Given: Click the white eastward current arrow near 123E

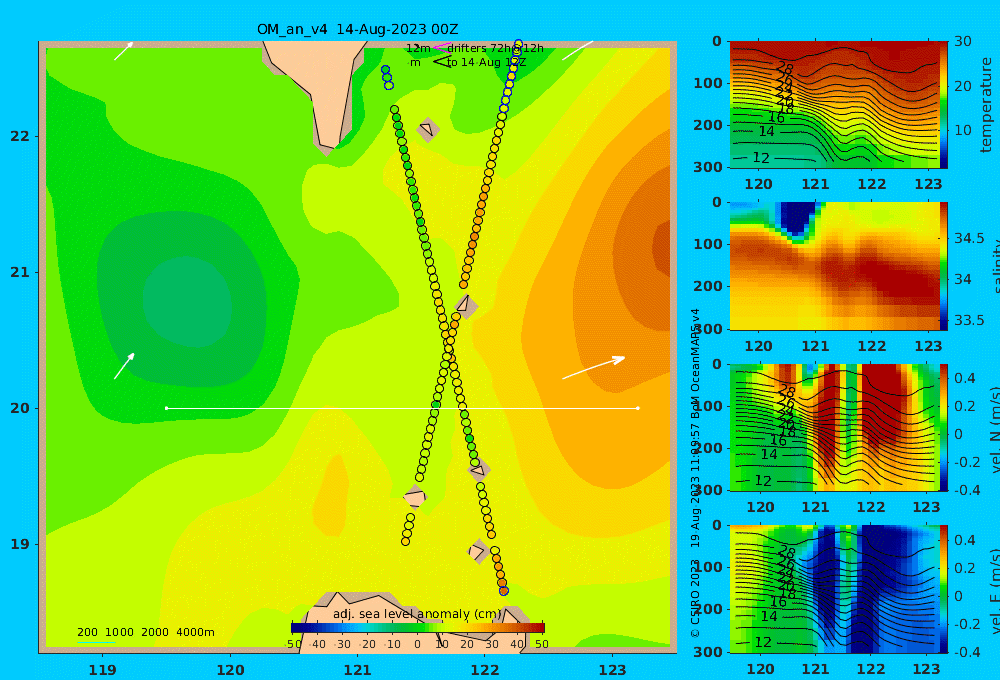Looking at the screenshot, I should tap(593, 367).
